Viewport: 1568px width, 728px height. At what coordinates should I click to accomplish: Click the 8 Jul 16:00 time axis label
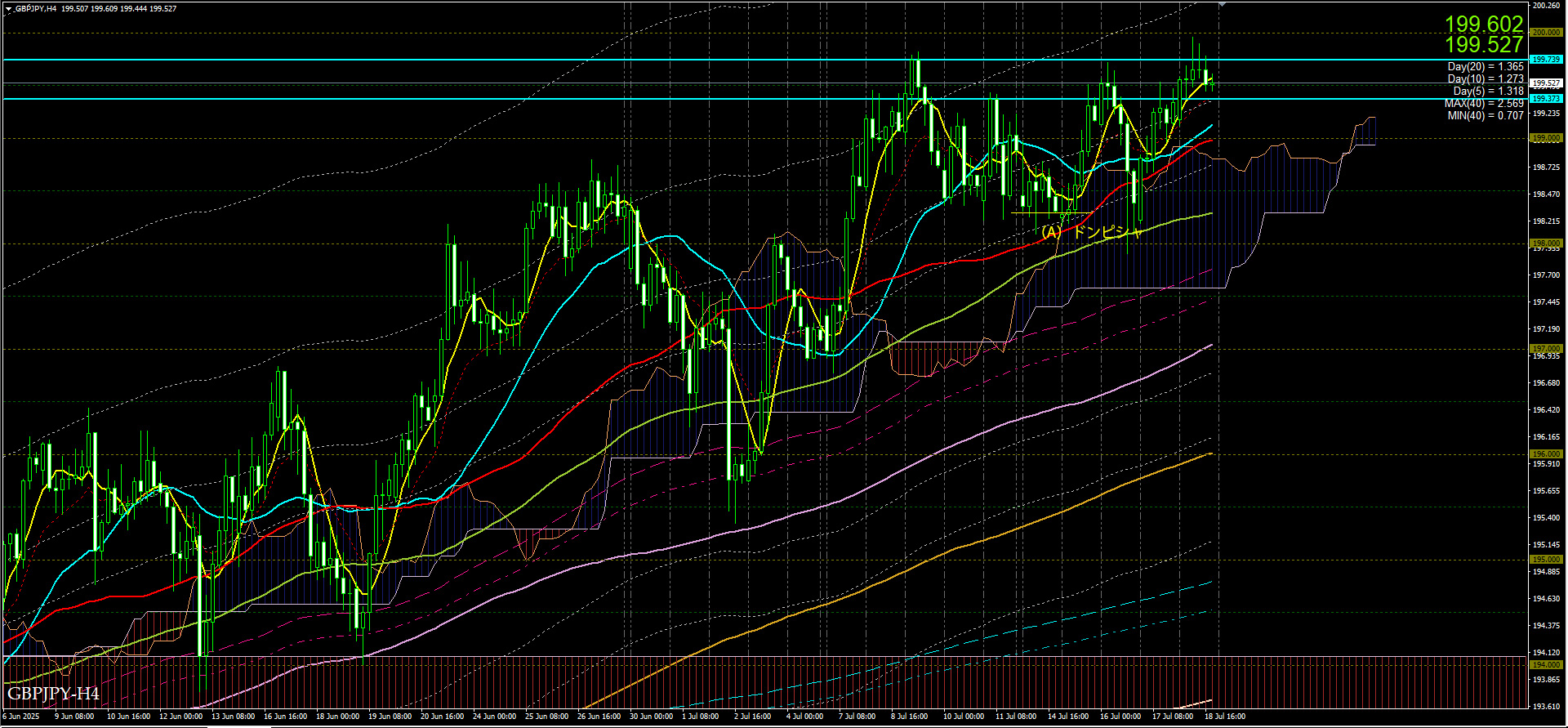[909, 717]
